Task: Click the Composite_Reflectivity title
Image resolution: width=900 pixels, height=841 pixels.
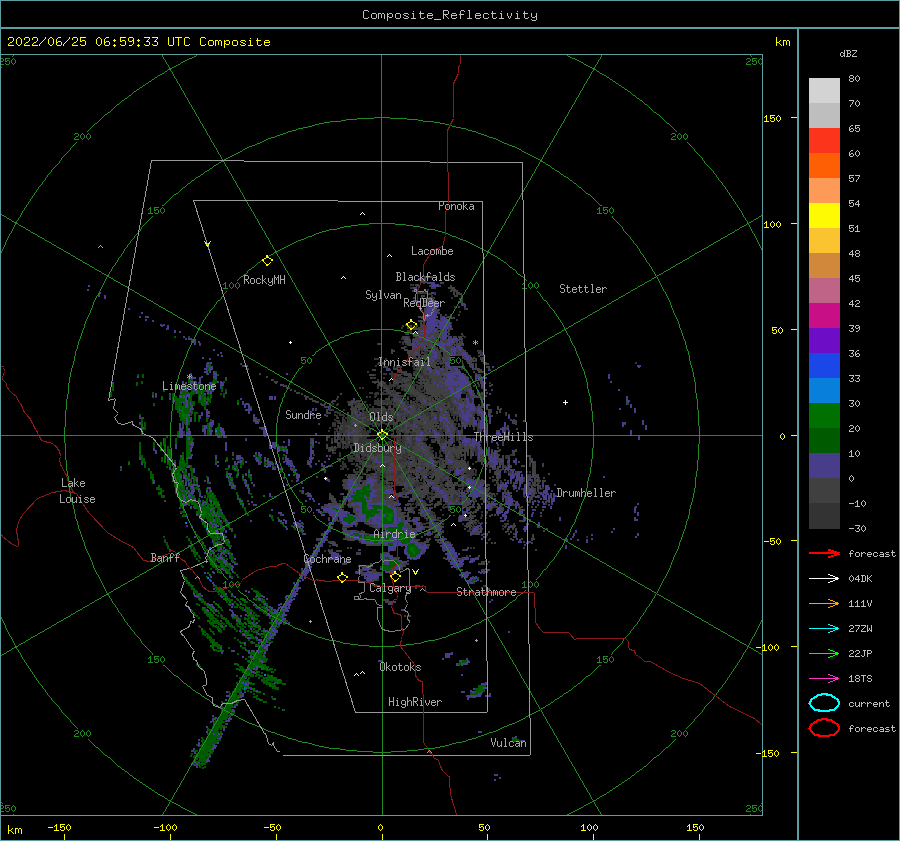Action: [450, 15]
